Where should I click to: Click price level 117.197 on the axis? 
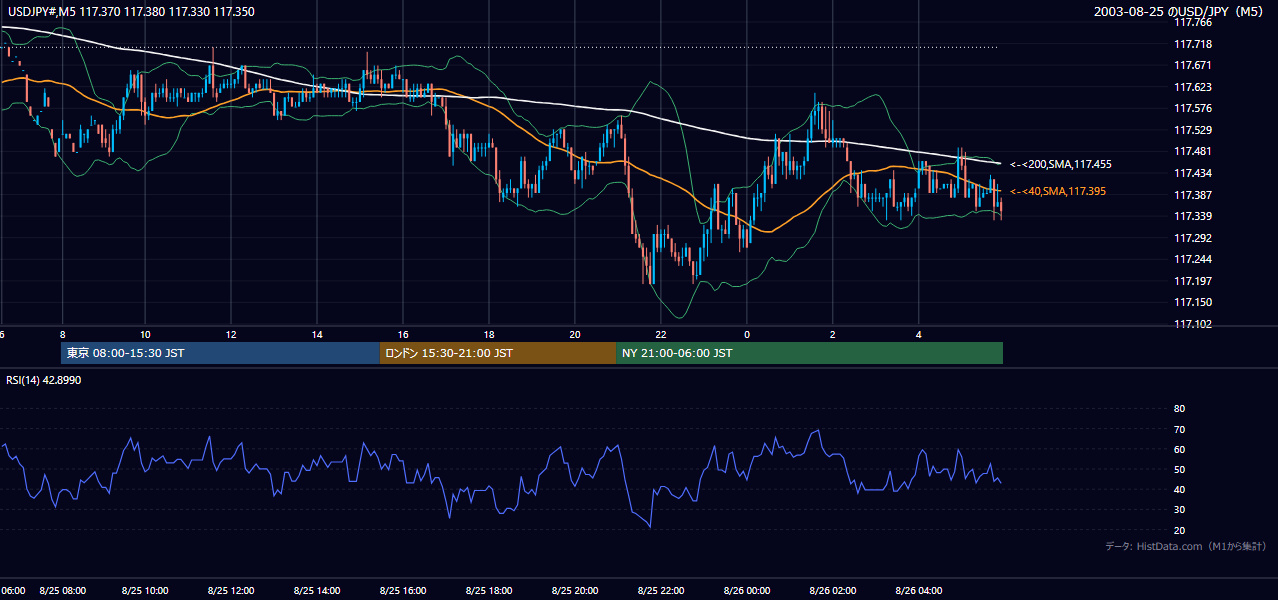1192,281
